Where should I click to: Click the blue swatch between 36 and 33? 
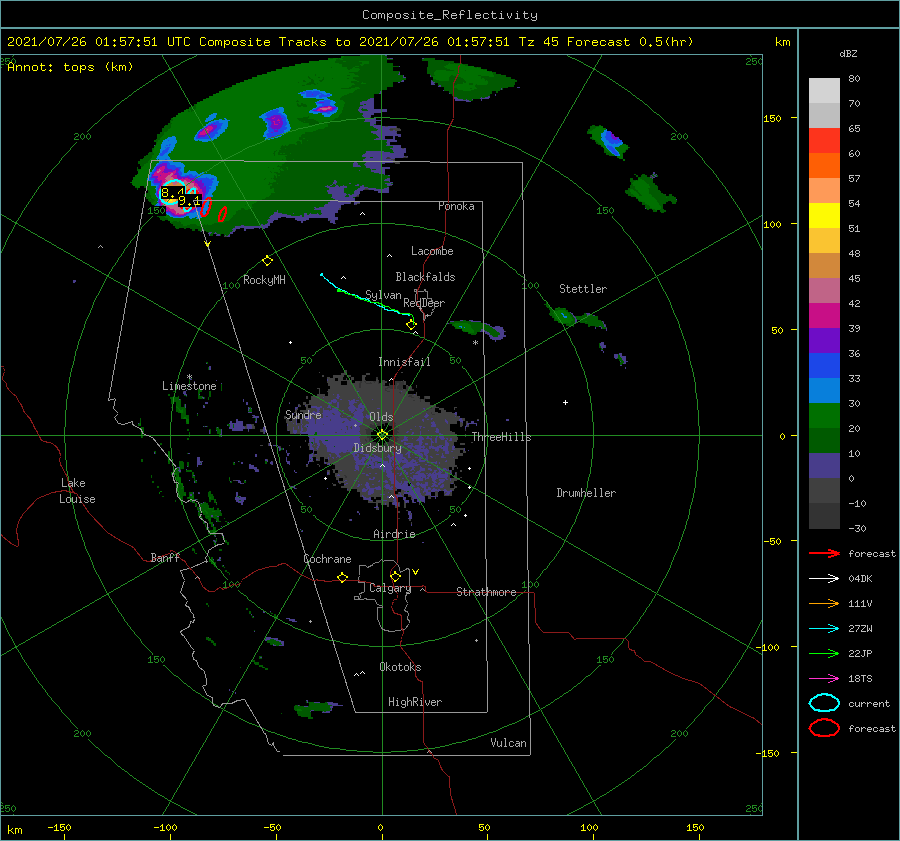tap(824, 366)
